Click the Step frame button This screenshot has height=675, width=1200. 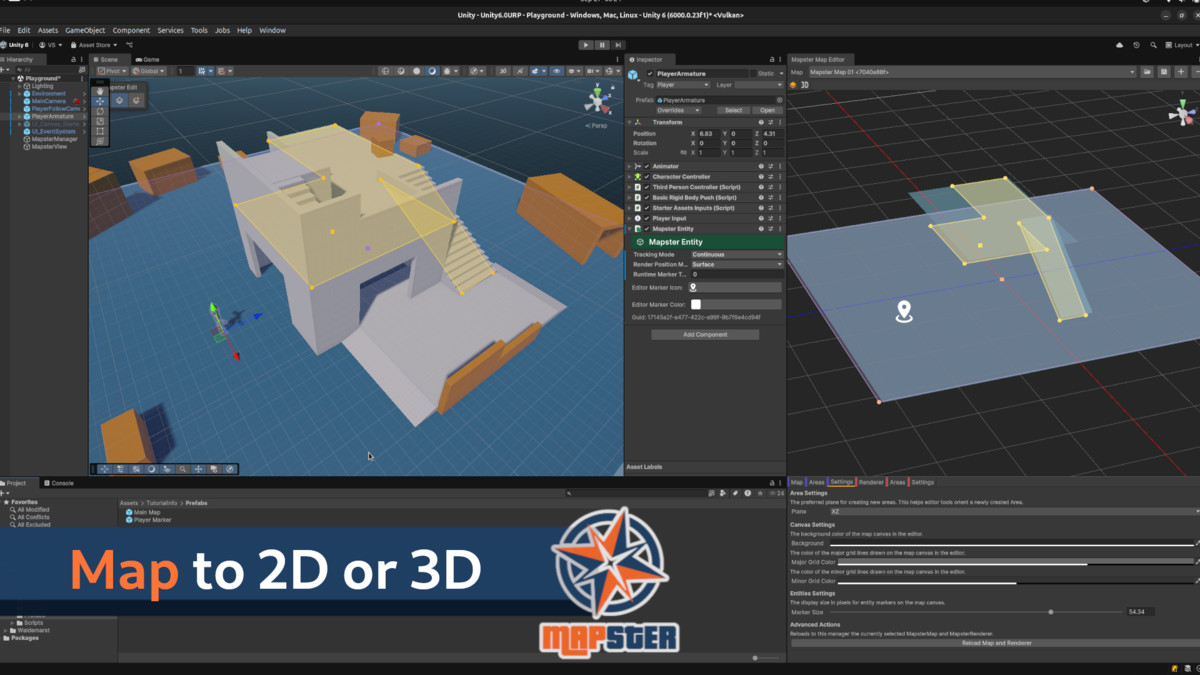pyautogui.click(x=618, y=45)
